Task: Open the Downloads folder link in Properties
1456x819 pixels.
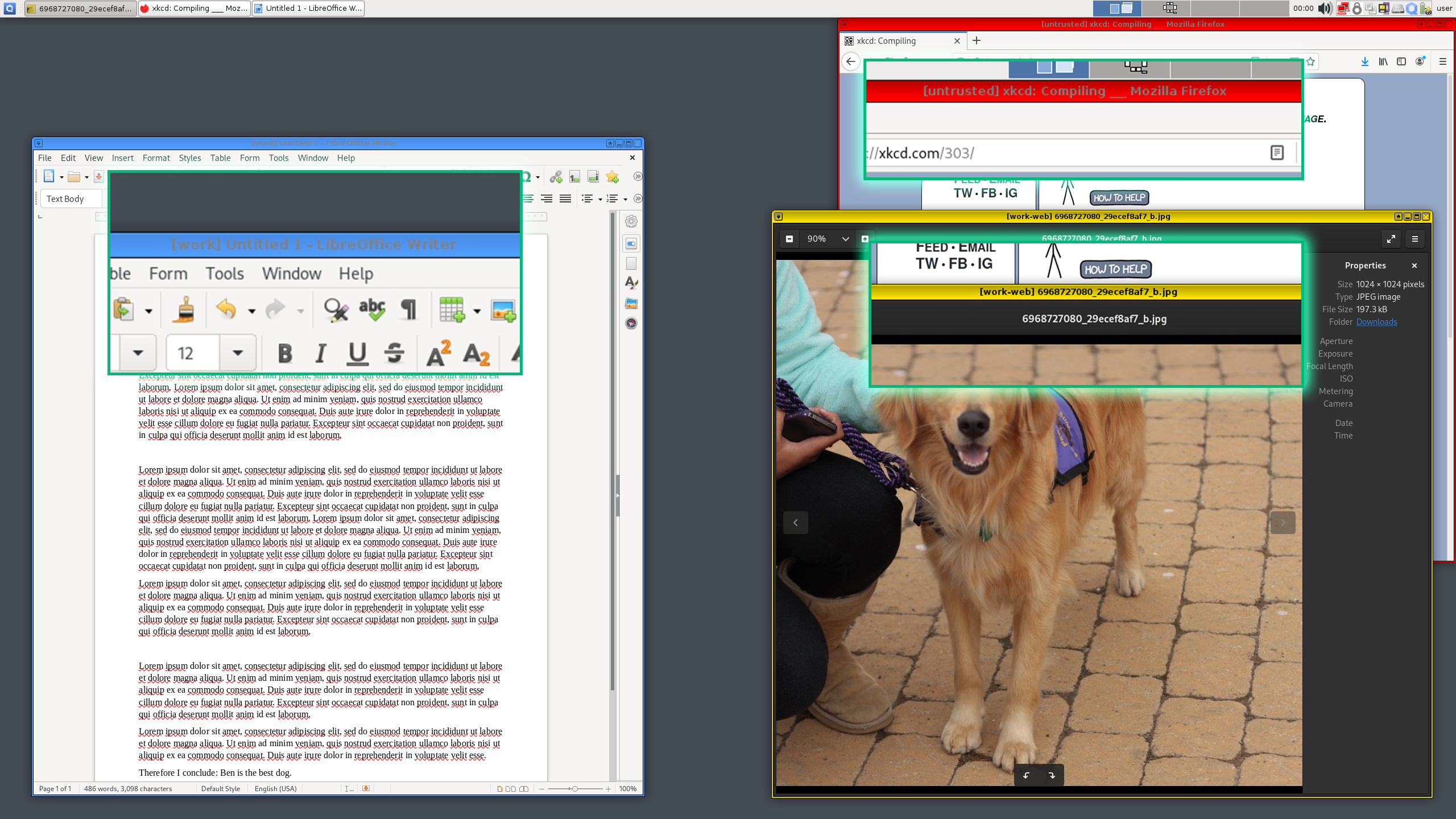Action: click(x=1376, y=322)
